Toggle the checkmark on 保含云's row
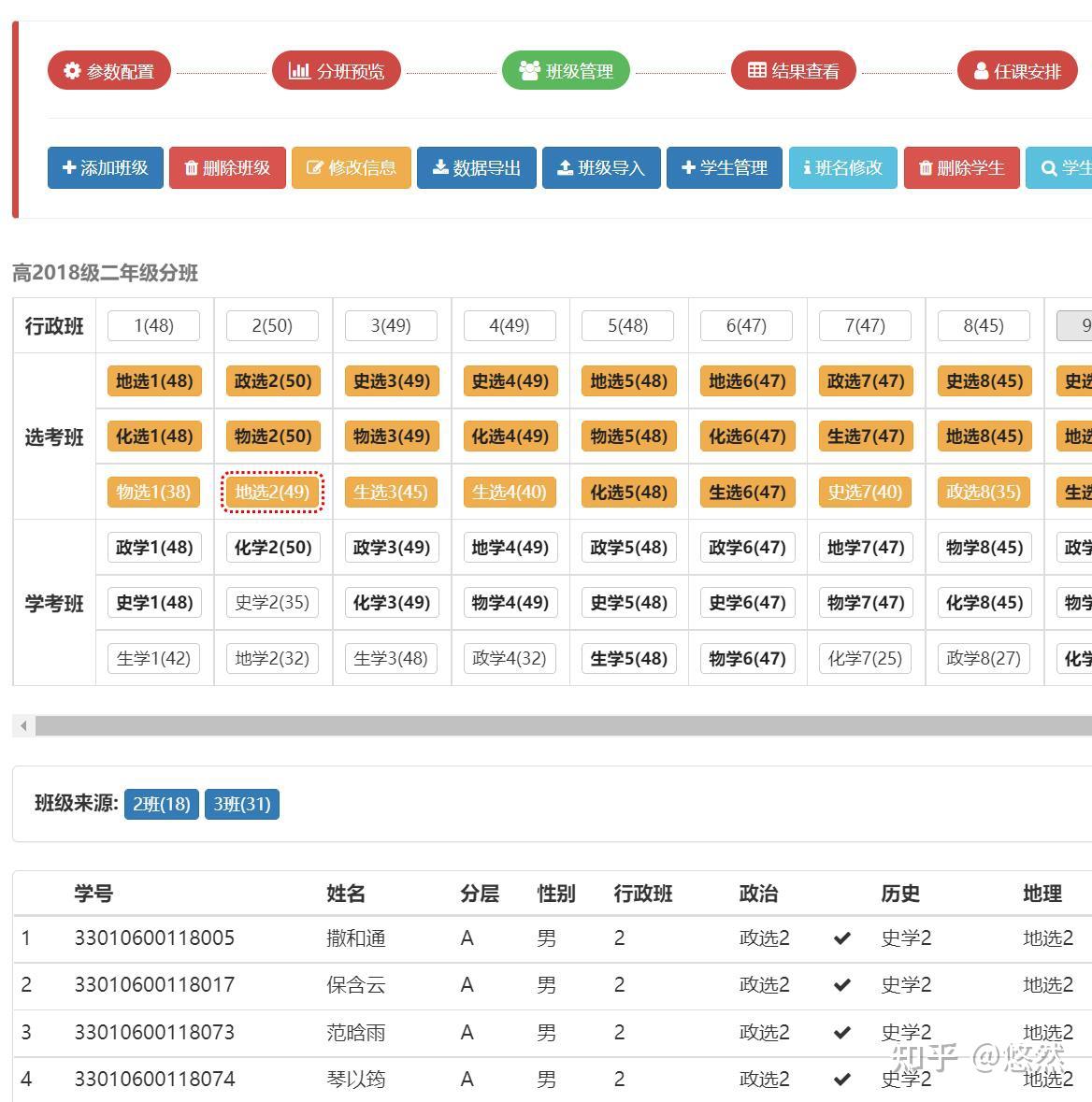The height and width of the screenshot is (1102, 1092). pyautogui.click(x=841, y=984)
